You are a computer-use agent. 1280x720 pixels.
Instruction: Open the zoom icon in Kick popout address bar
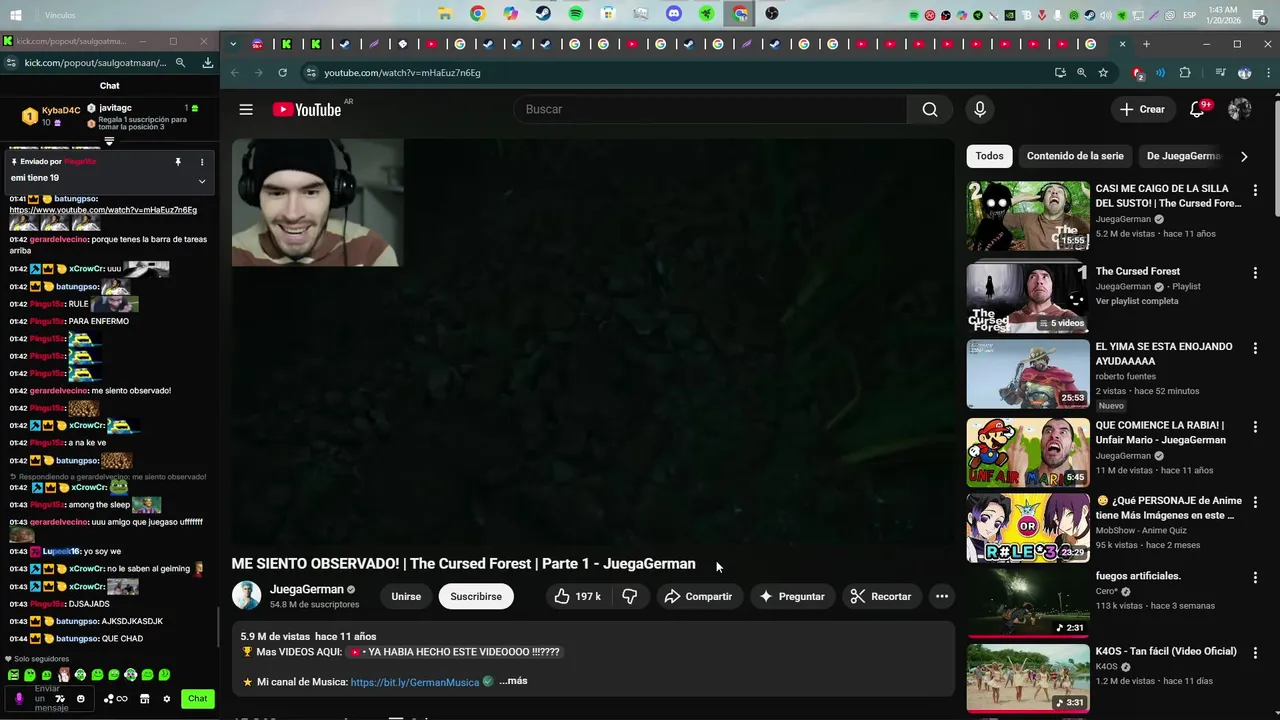click(180, 62)
